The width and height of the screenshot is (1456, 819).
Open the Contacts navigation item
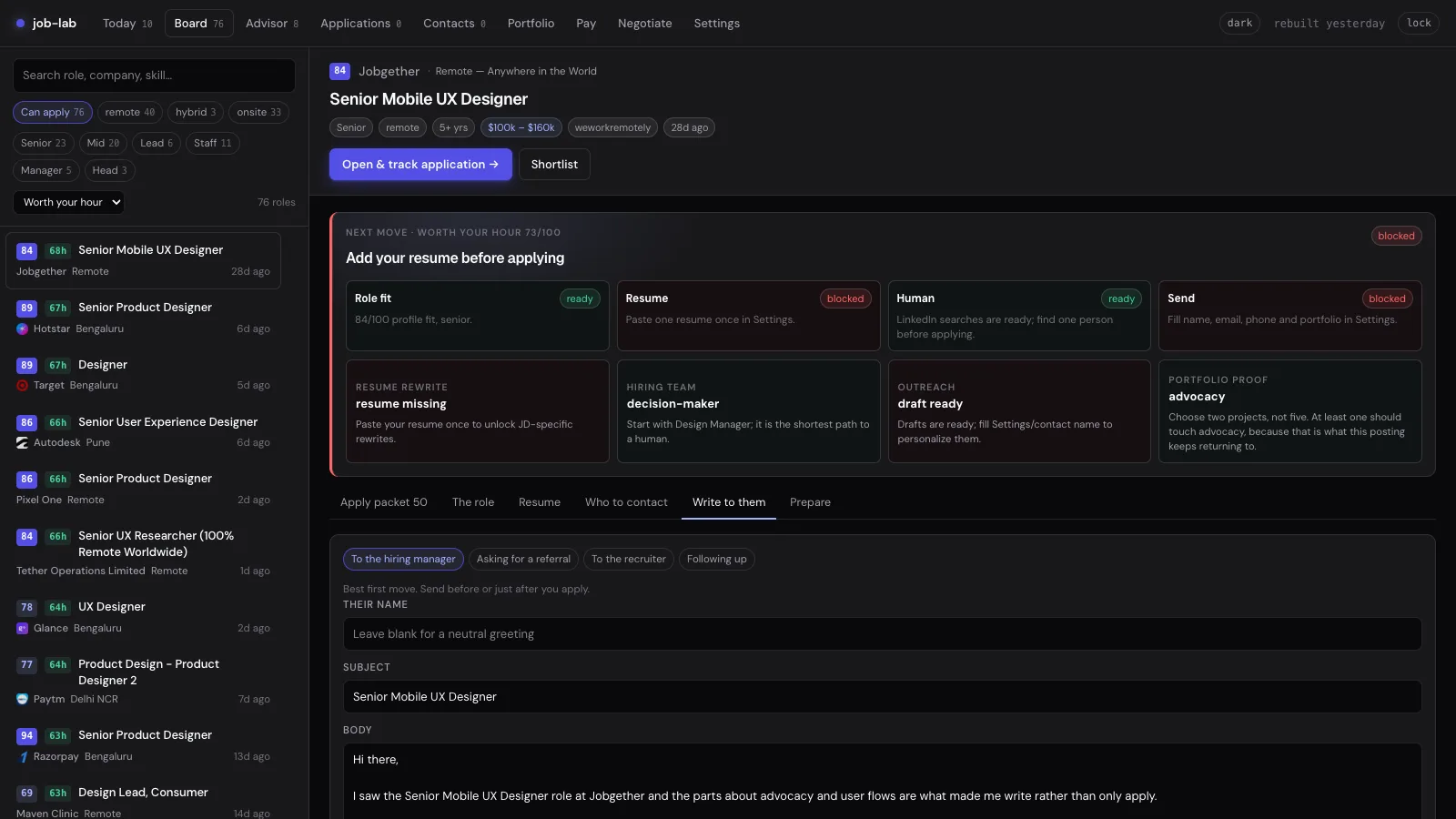click(x=454, y=24)
